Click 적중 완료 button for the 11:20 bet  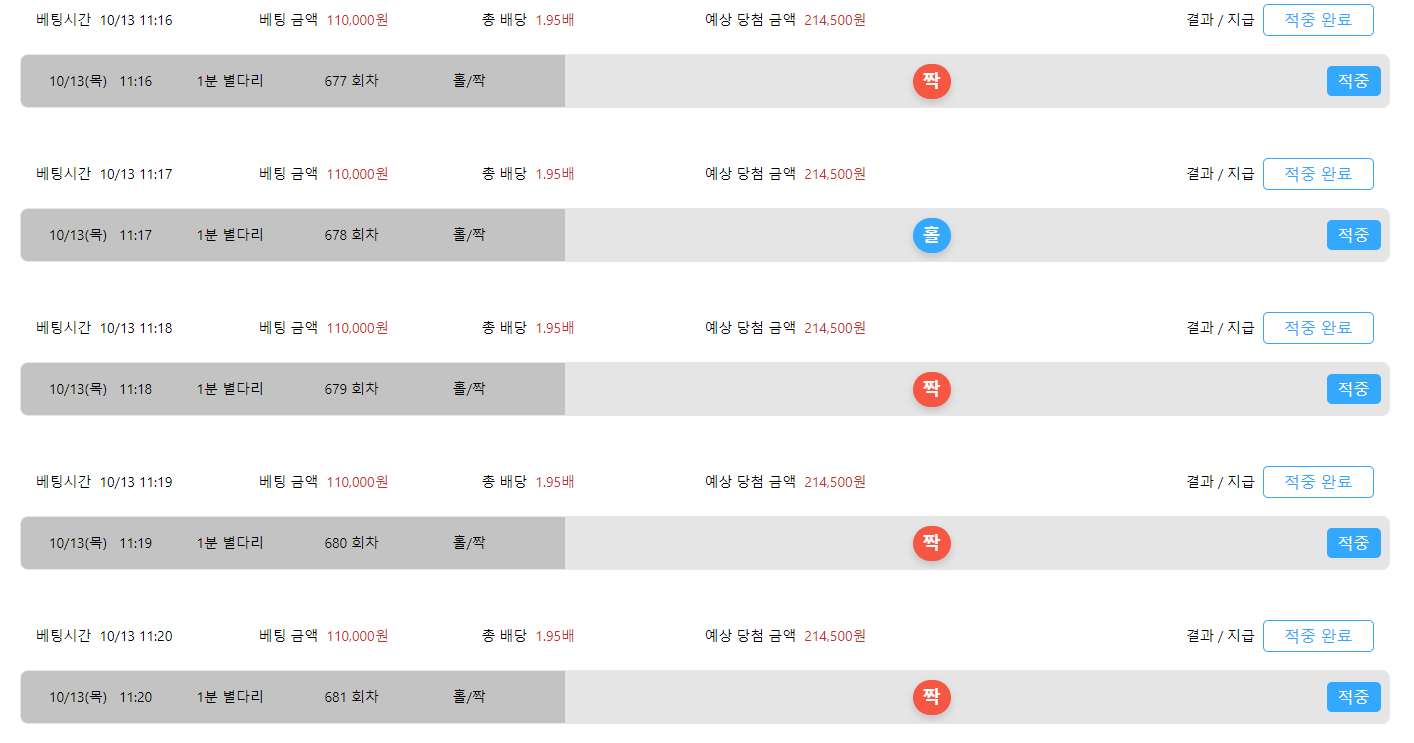[x=1317, y=636]
